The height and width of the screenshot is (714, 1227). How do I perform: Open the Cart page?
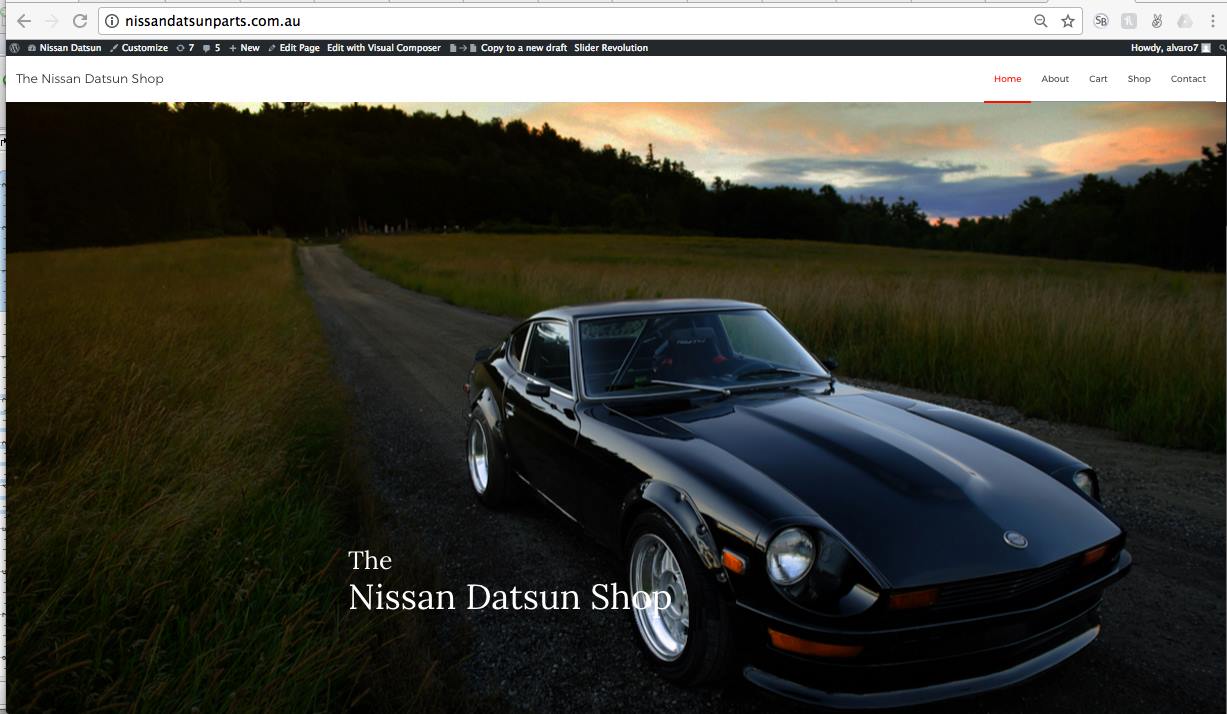pyautogui.click(x=1098, y=79)
